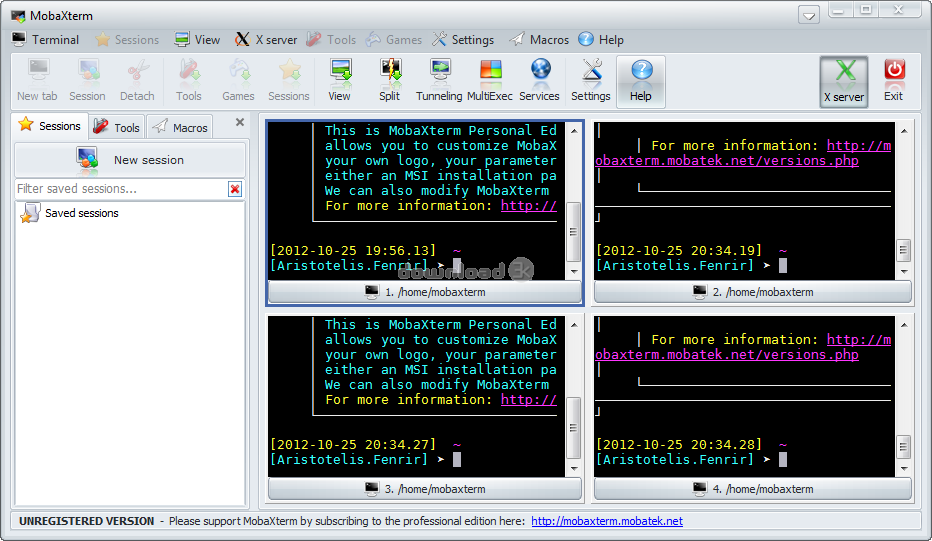Click the New tab toolbar icon
The width and height of the screenshot is (932, 541).
pyautogui.click(x=37, y=81)
